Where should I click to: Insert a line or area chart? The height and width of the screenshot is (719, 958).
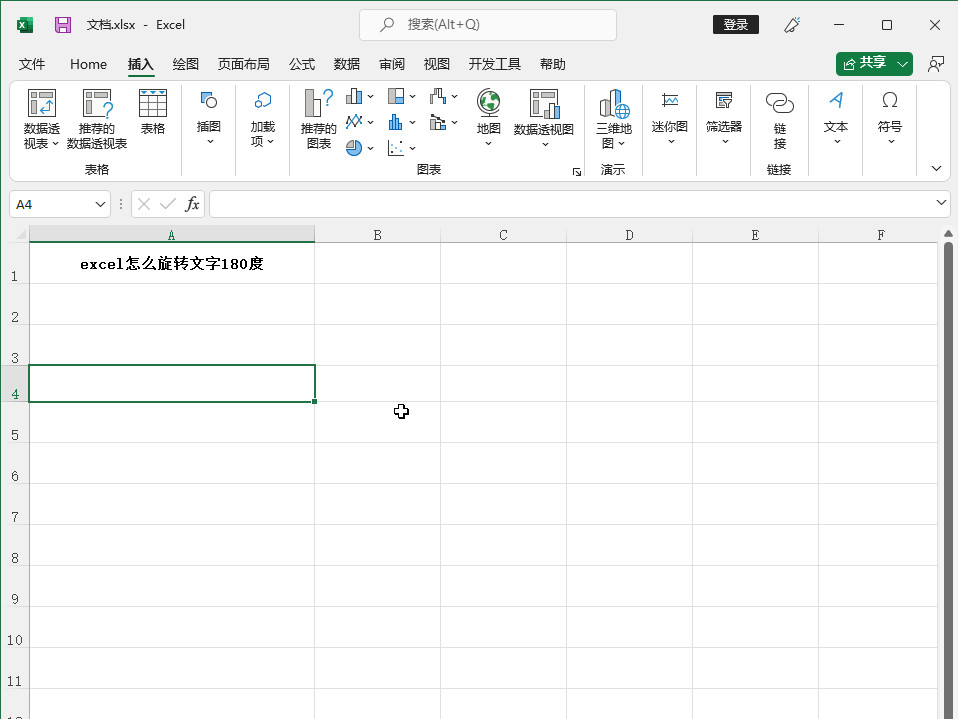[x=354, y=122]
